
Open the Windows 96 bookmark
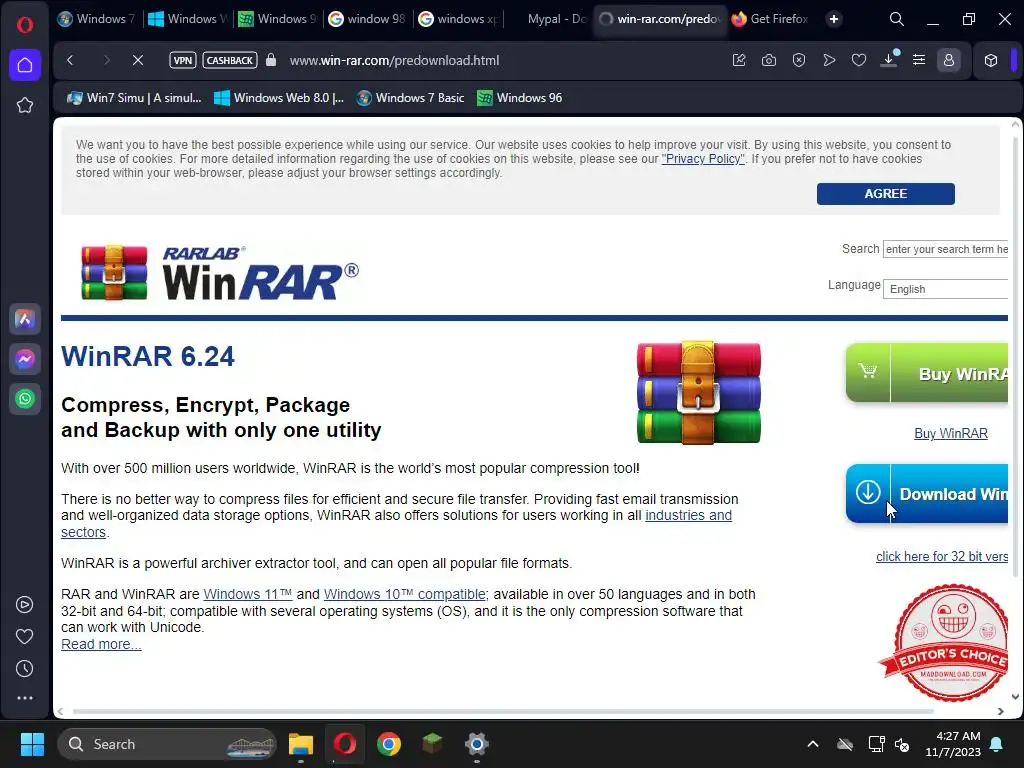point(520,98)
